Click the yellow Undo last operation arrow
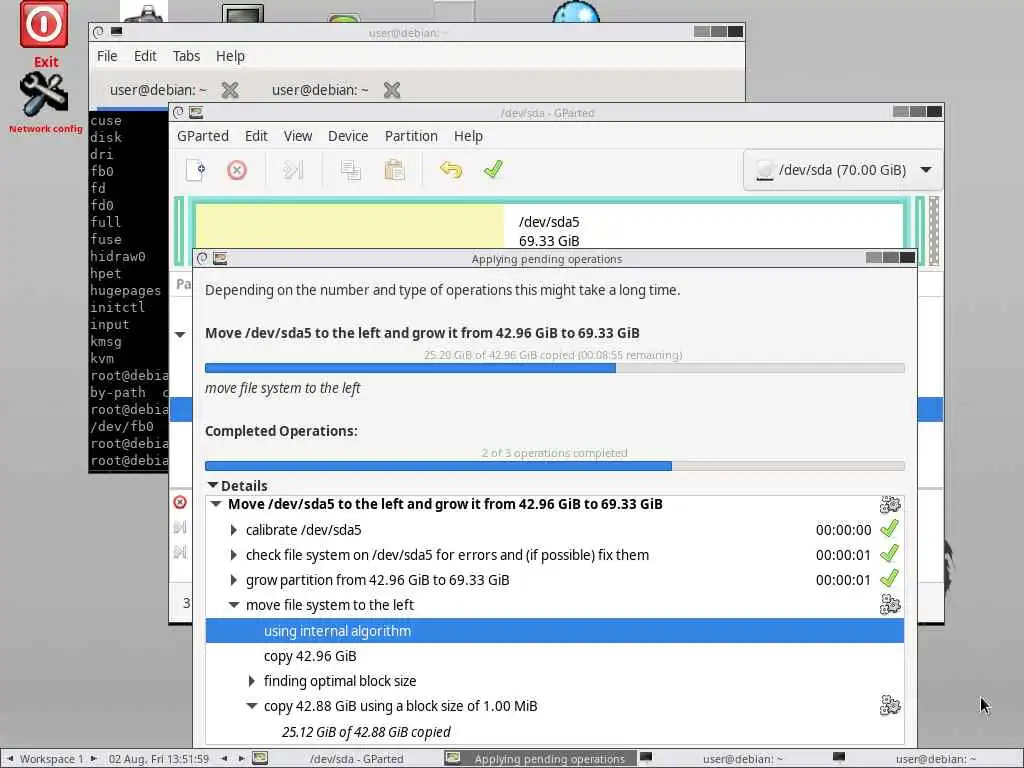 (x=451, y=170)
